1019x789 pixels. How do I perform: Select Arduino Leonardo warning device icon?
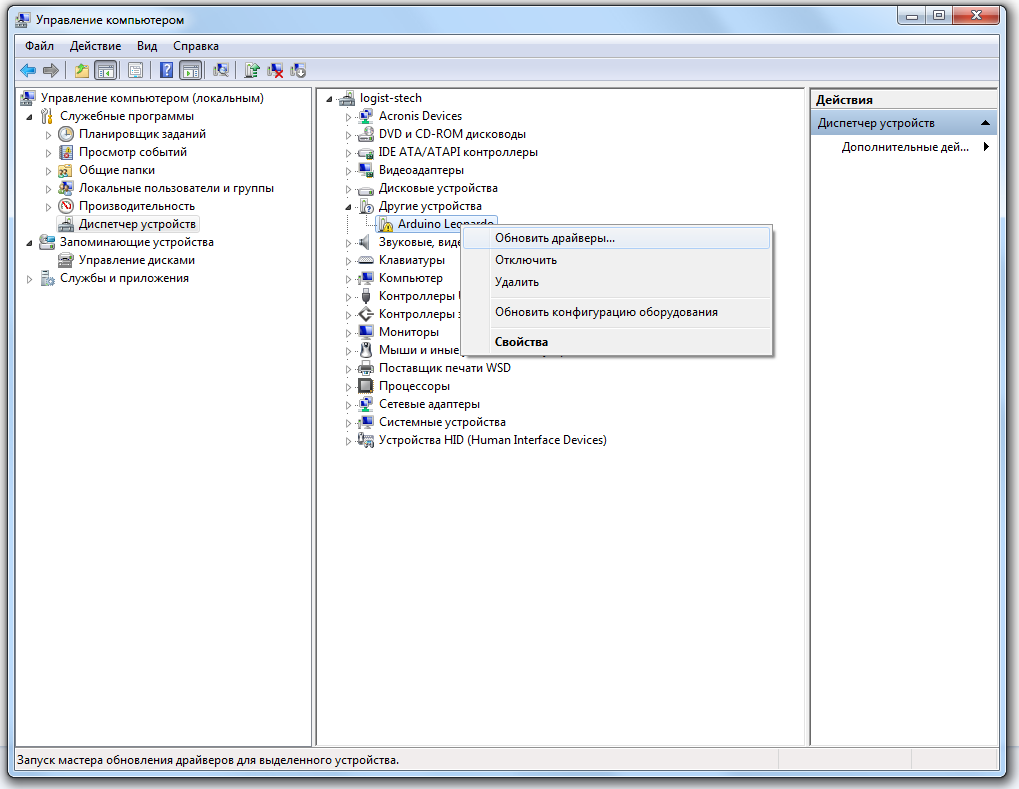point(387,224)
